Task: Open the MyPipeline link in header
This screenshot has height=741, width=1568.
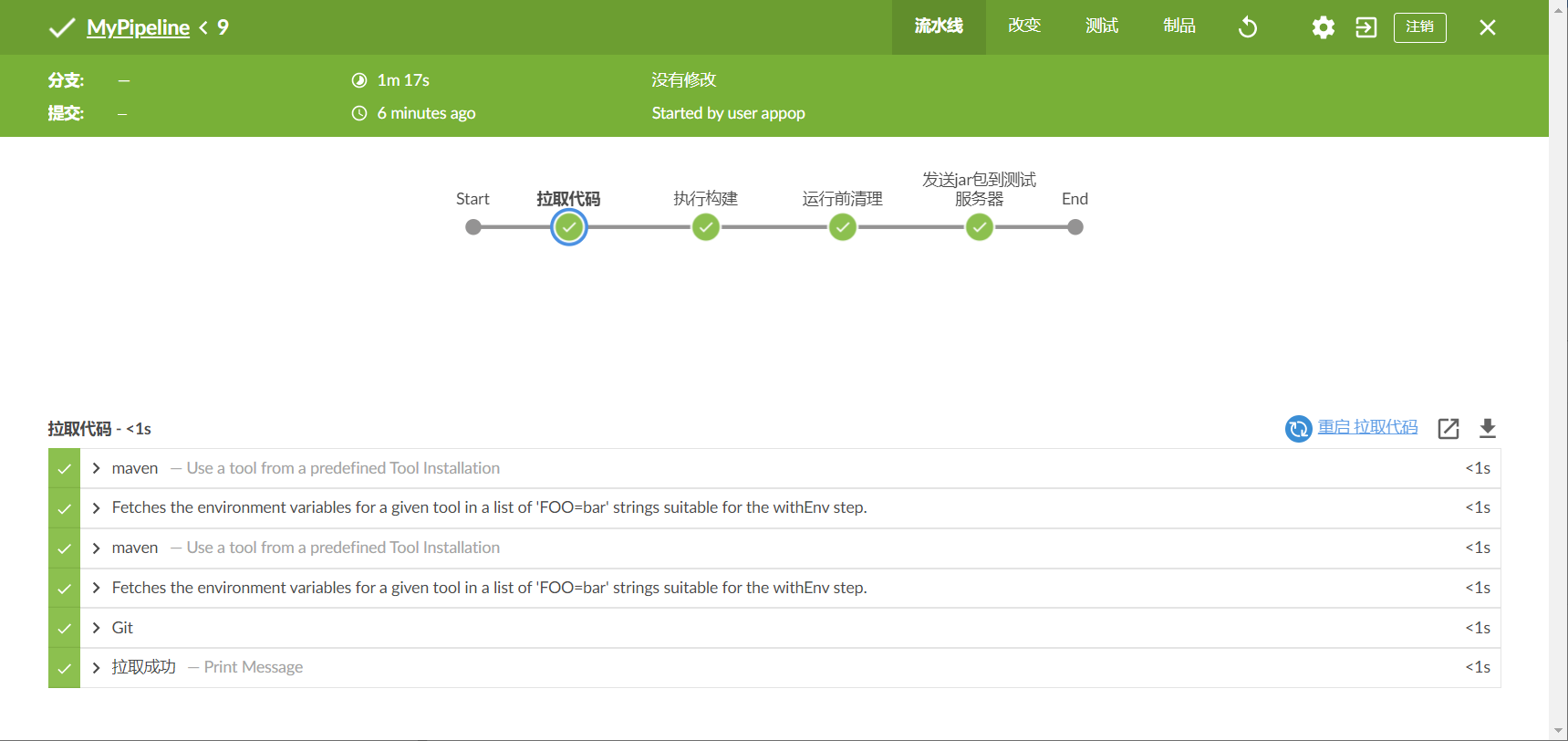Action: pyautogui.click(x=138, y=27)
